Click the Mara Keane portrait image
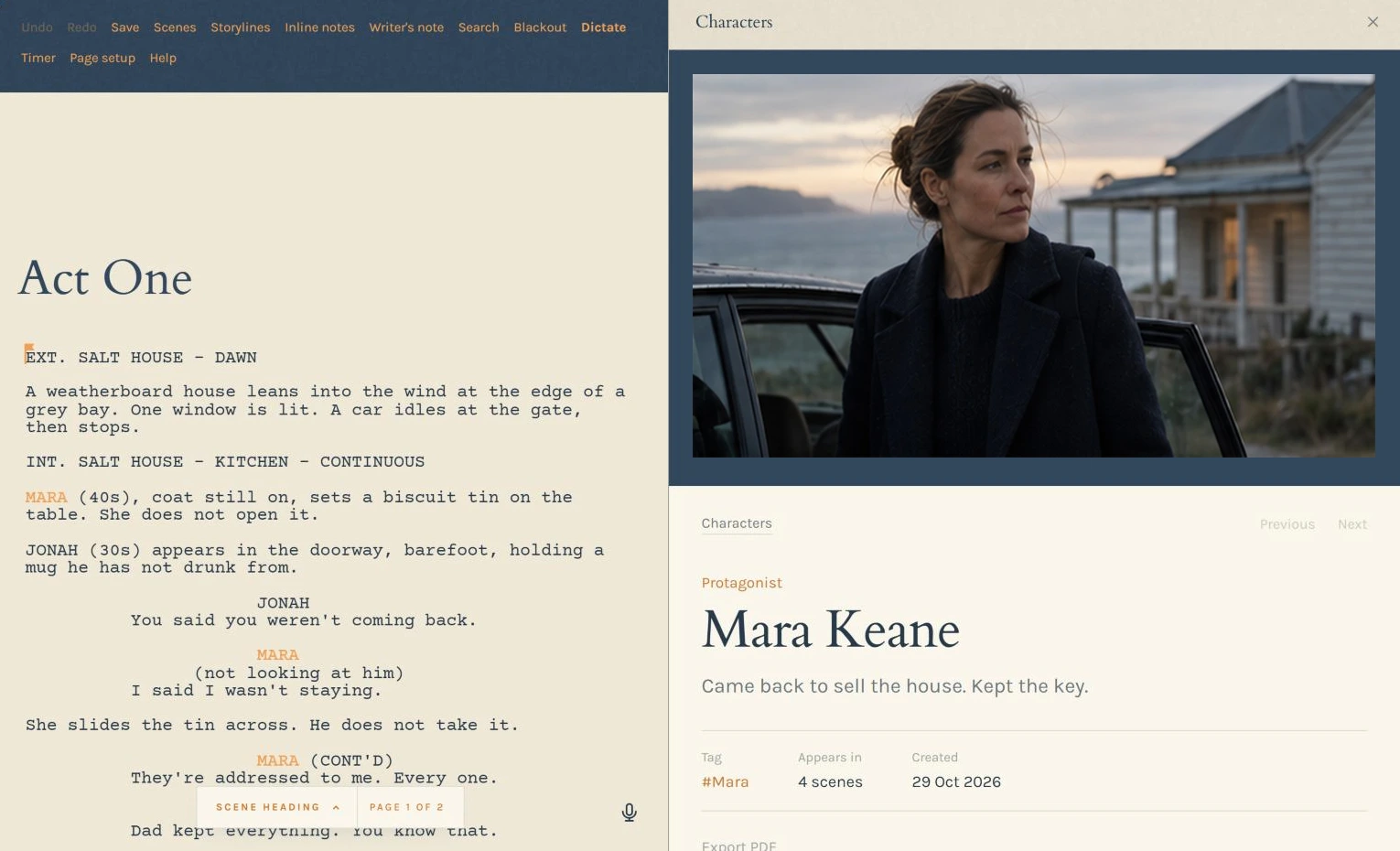This screenshot has height=851, width=1400. click(x=1033, y=265)
